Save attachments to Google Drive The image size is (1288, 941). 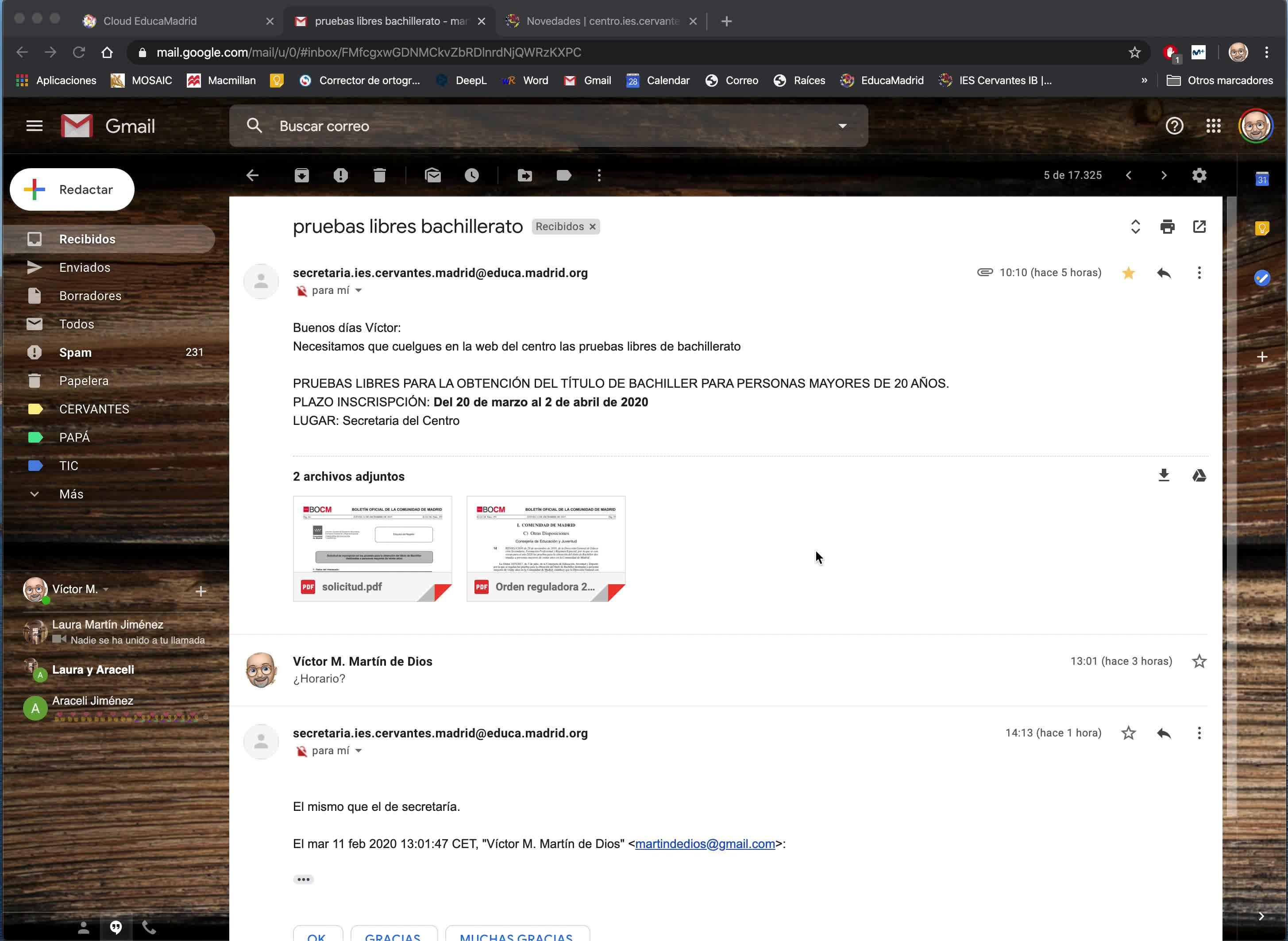1199,476
